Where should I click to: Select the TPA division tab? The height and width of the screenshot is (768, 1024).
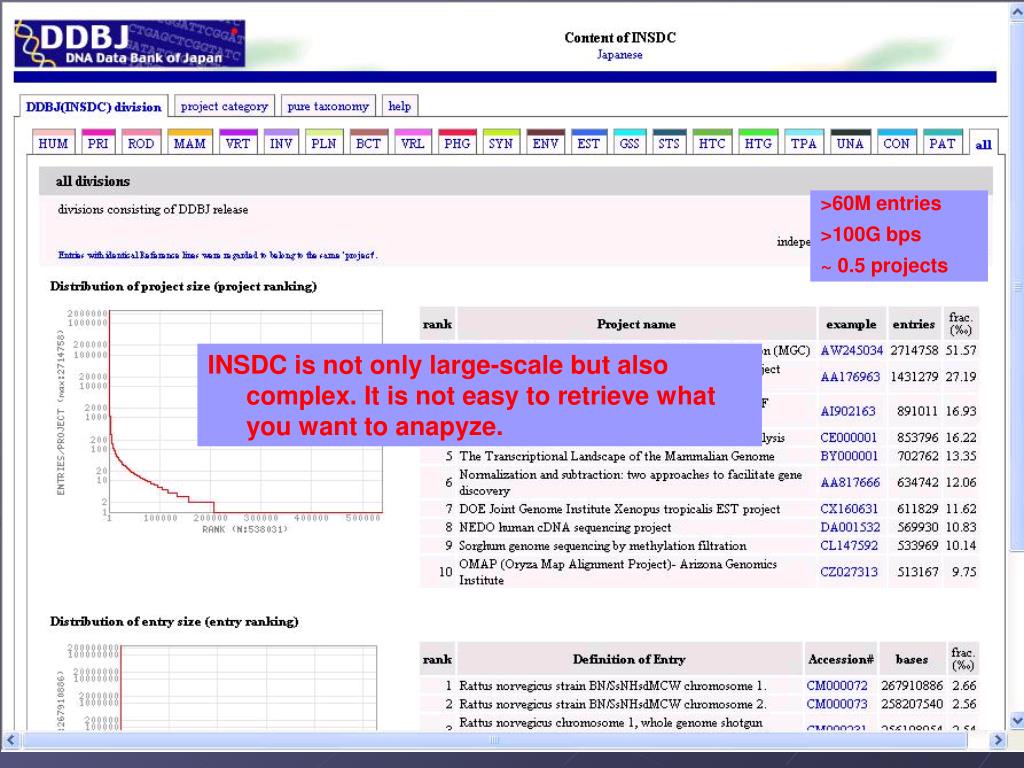tap(804, 142)
